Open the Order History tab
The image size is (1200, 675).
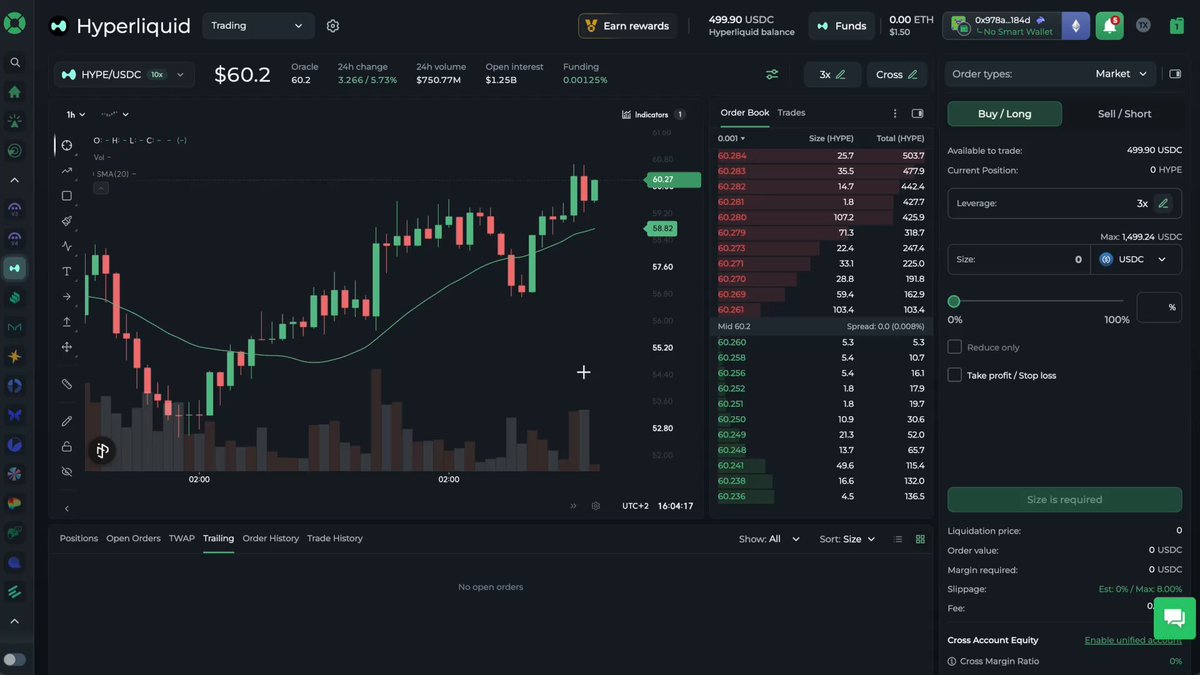coord(271,539)
